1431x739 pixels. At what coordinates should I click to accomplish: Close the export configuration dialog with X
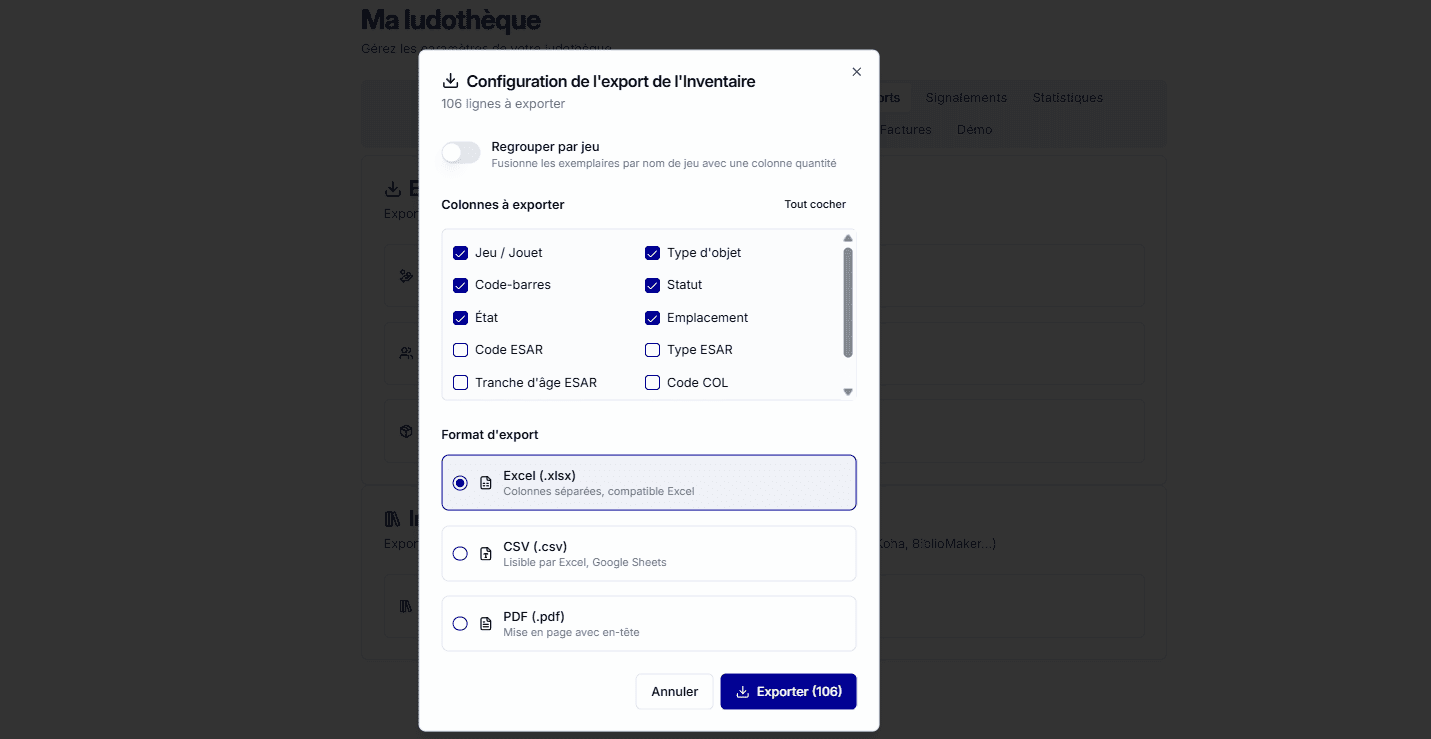click(x=856, y=72)
